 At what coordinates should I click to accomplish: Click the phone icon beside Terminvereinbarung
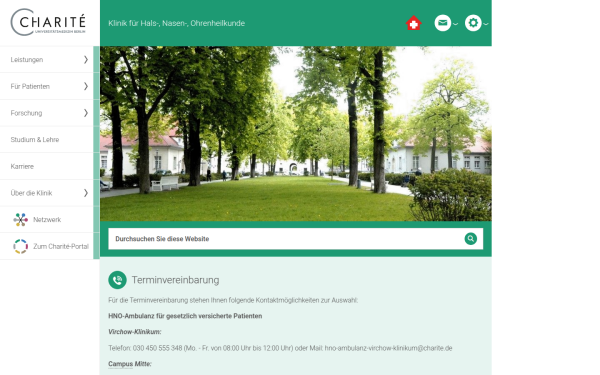pos(117,280)
